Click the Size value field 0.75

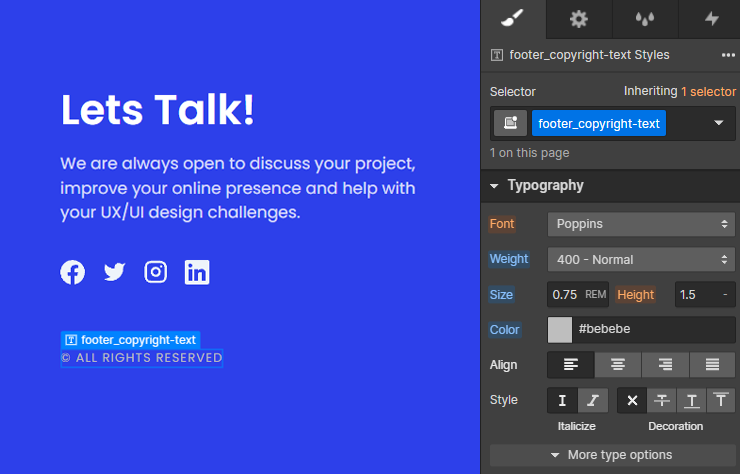pos(565,295)
